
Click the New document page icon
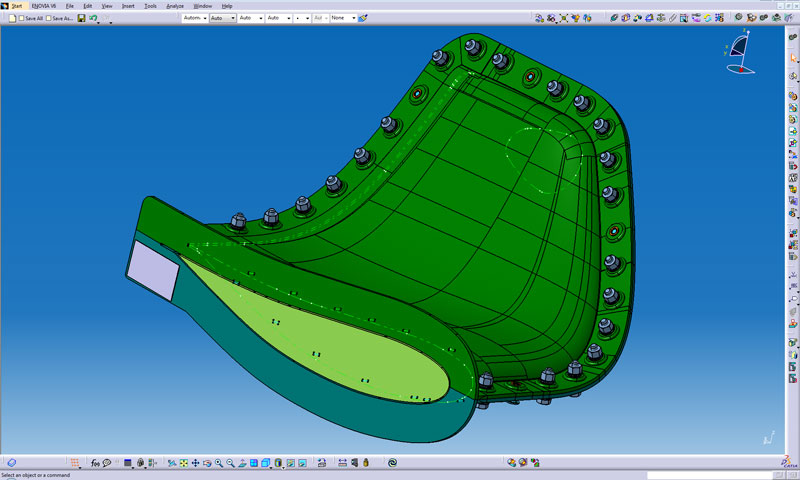point(11,18)
